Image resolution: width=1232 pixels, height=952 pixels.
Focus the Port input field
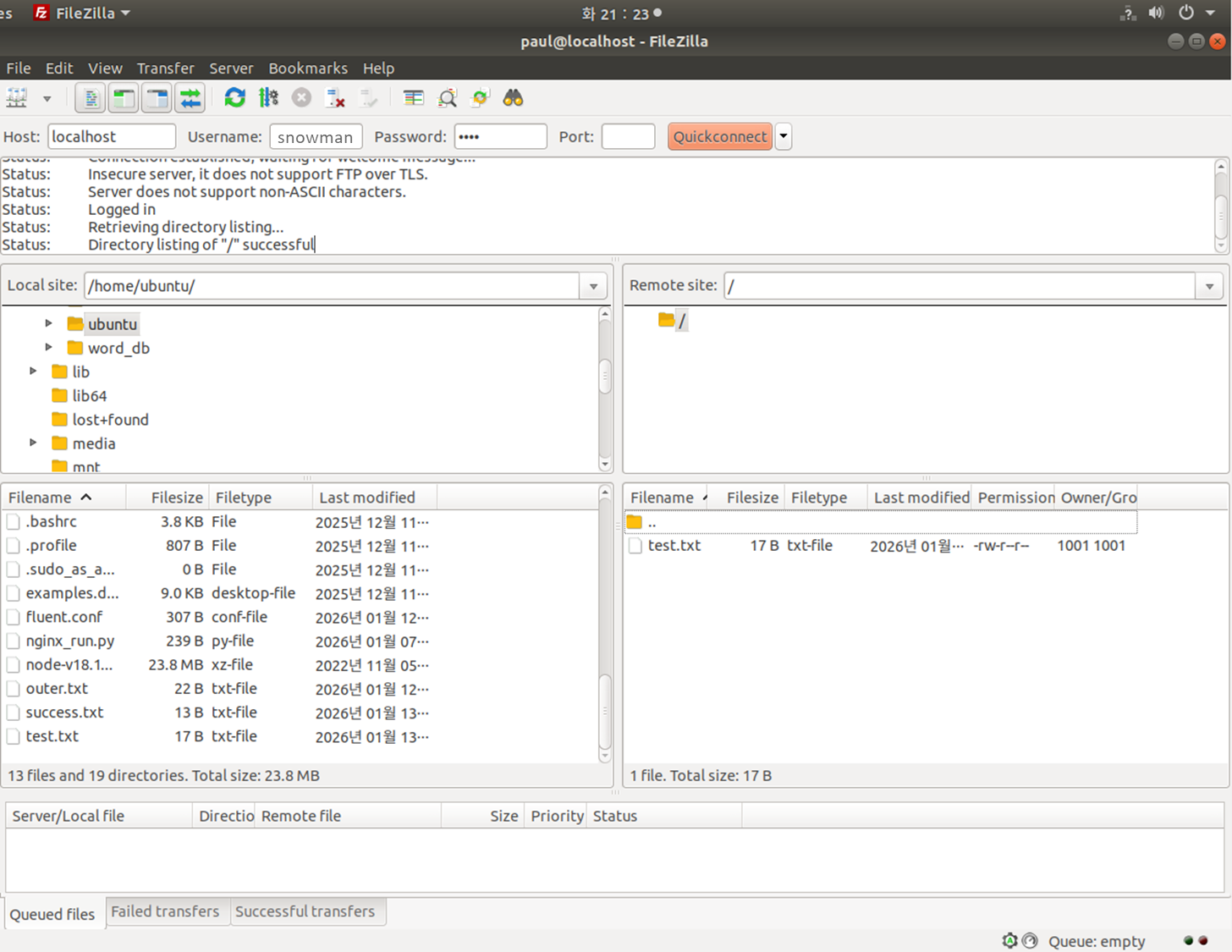[628, 136]
